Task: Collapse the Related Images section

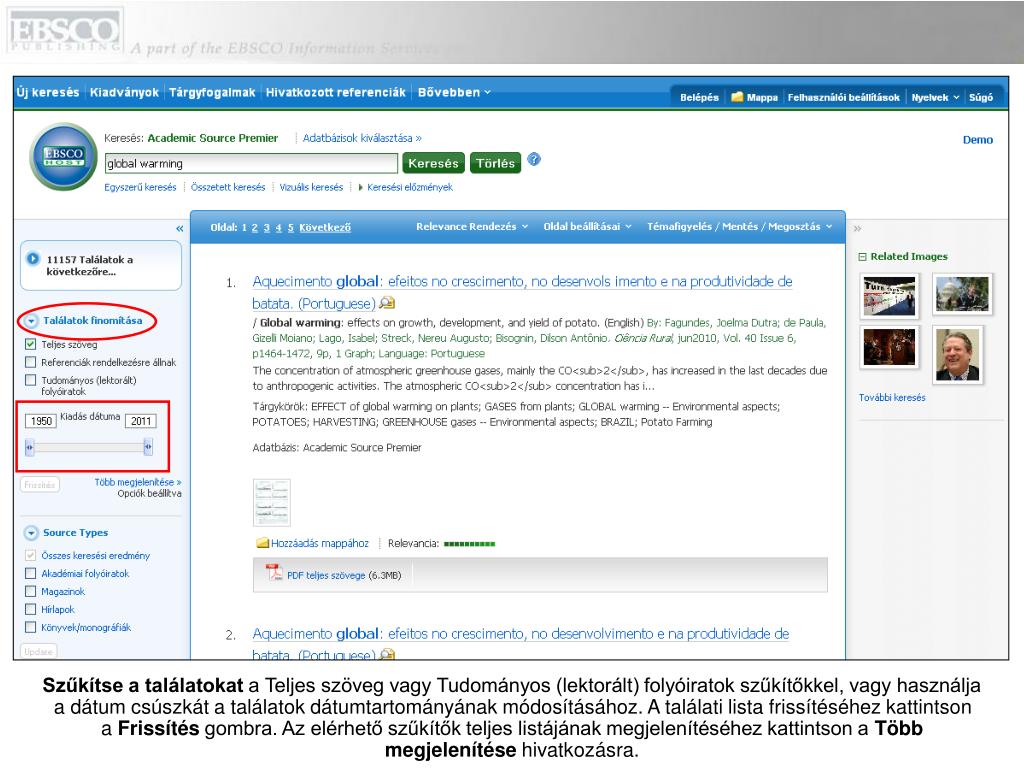Action: point(862,257)
